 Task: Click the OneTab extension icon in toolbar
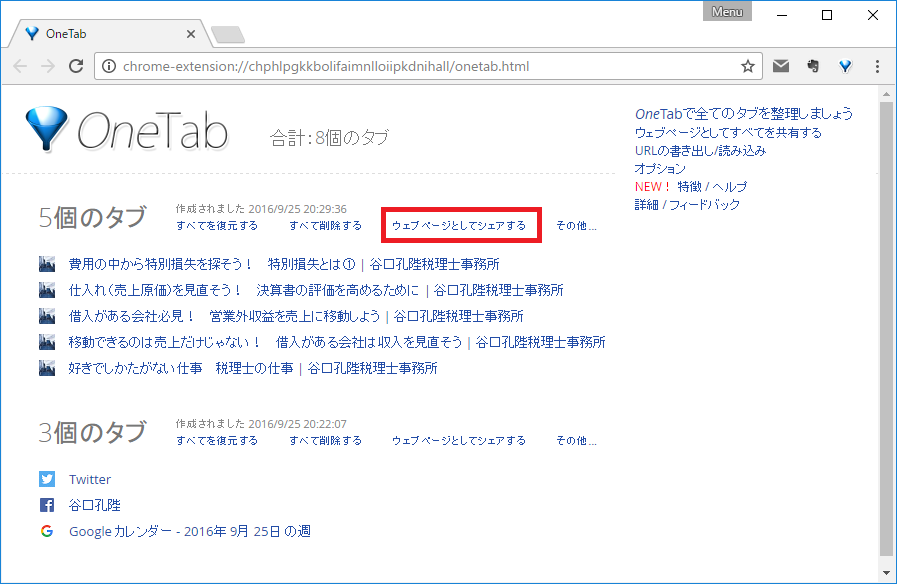click(845, 67)
